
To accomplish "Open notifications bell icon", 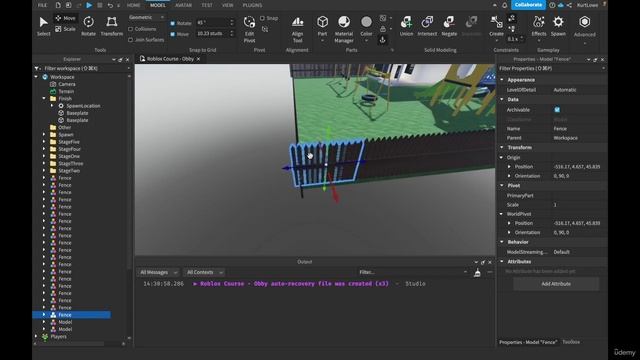I will tap(504, 5).
